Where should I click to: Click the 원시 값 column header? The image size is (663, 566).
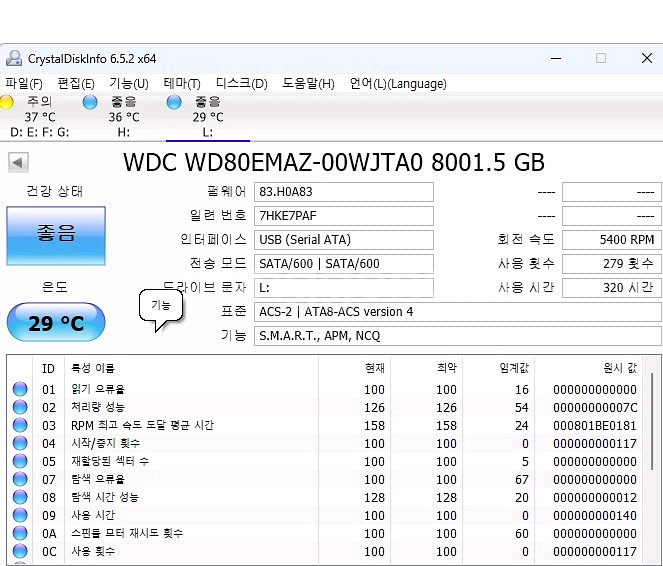pos(589,369)
